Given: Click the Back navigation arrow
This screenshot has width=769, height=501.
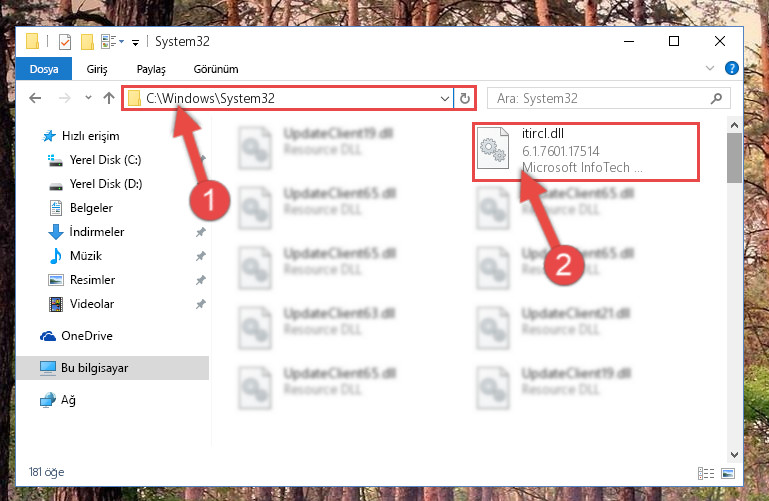Looking at the screenshot, I should (x=35, y=98).
